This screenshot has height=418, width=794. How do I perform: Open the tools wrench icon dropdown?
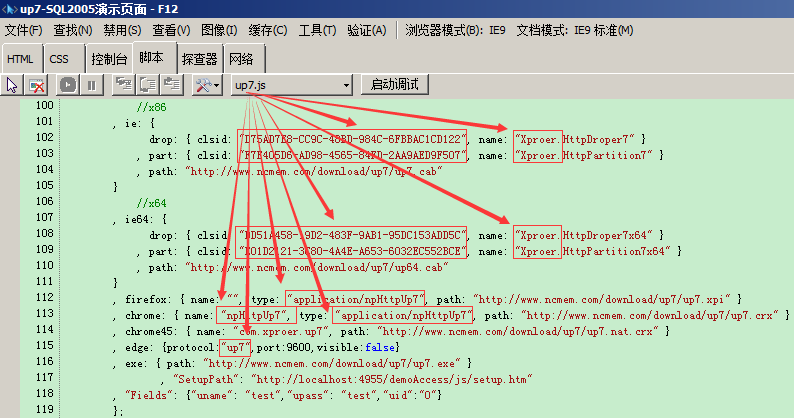207,85
